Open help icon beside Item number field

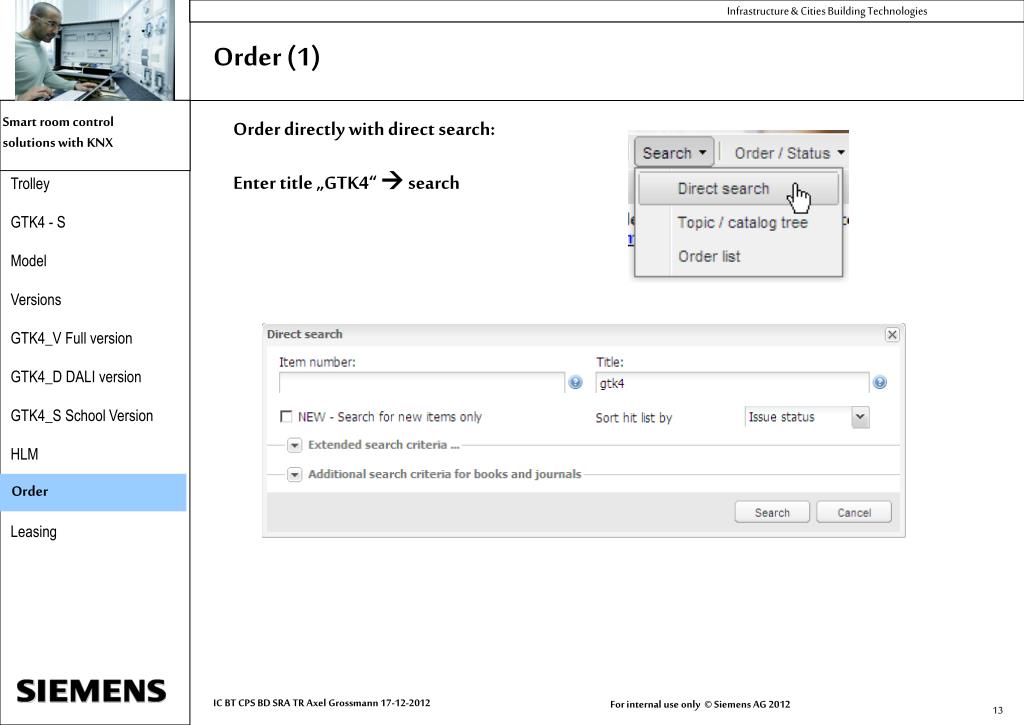click(x=575, y=383)
